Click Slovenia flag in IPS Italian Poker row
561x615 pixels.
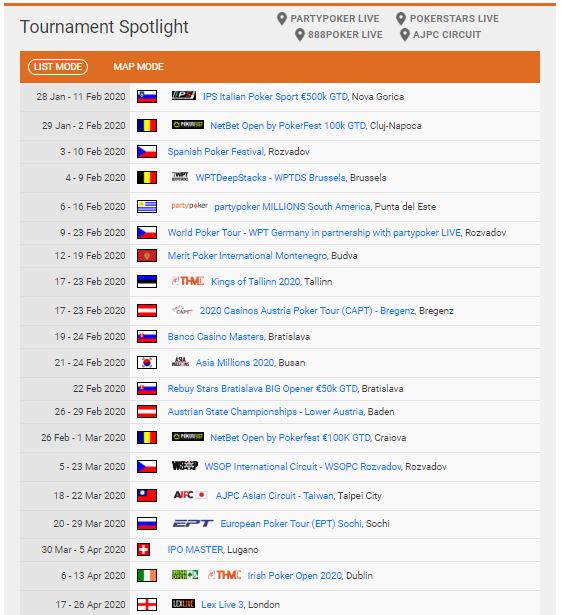point(147,96)
